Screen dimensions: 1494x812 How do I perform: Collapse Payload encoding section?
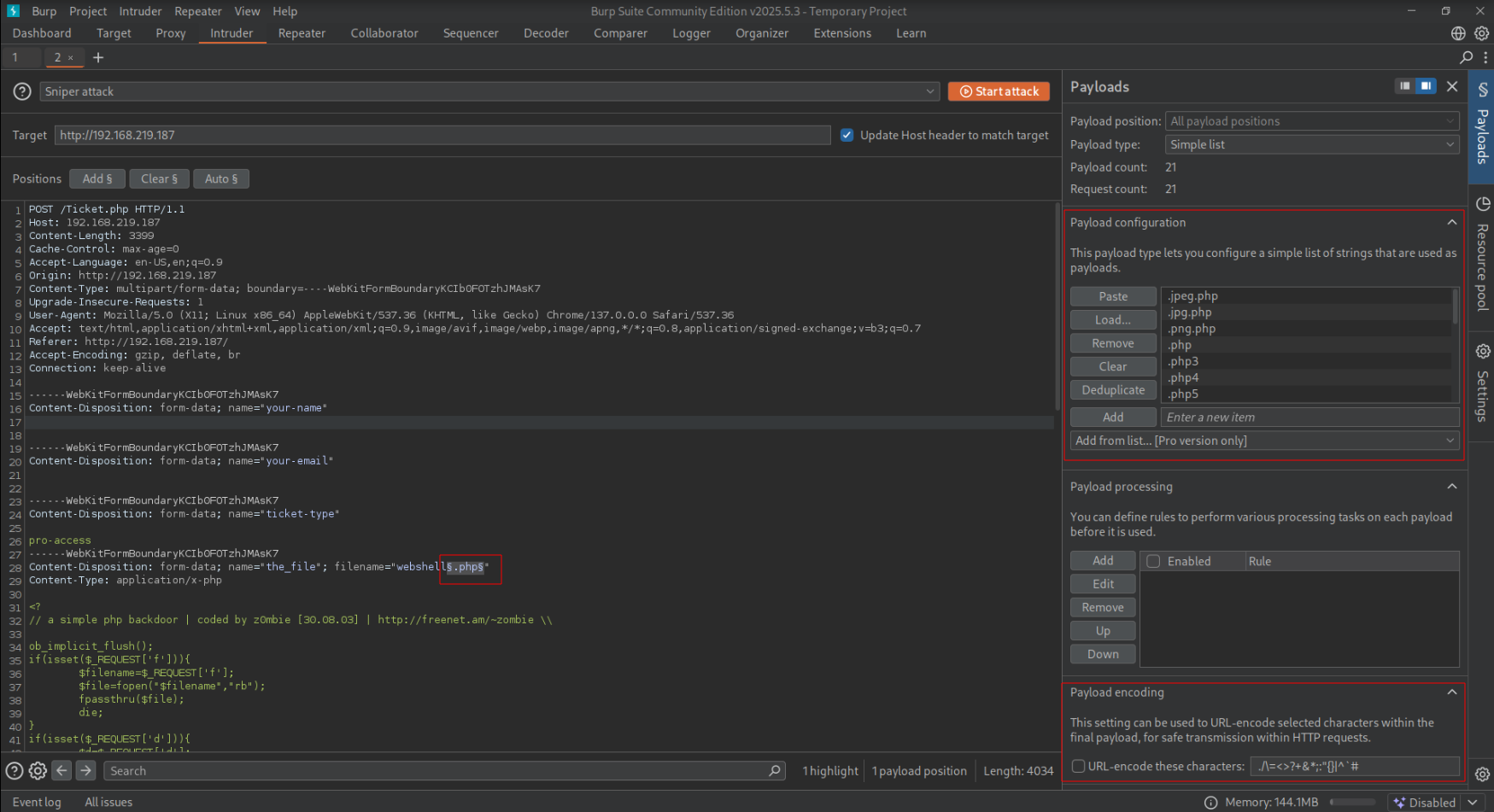click(x=1451, y=692)
